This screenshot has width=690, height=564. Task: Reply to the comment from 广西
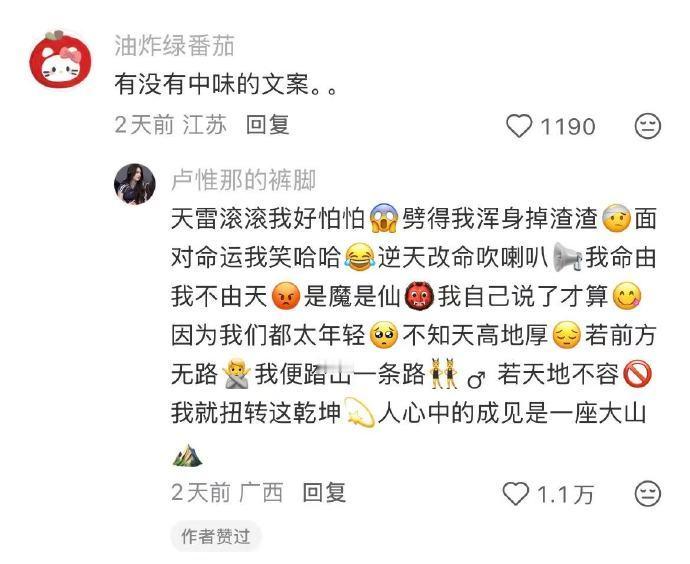point(324,492)
